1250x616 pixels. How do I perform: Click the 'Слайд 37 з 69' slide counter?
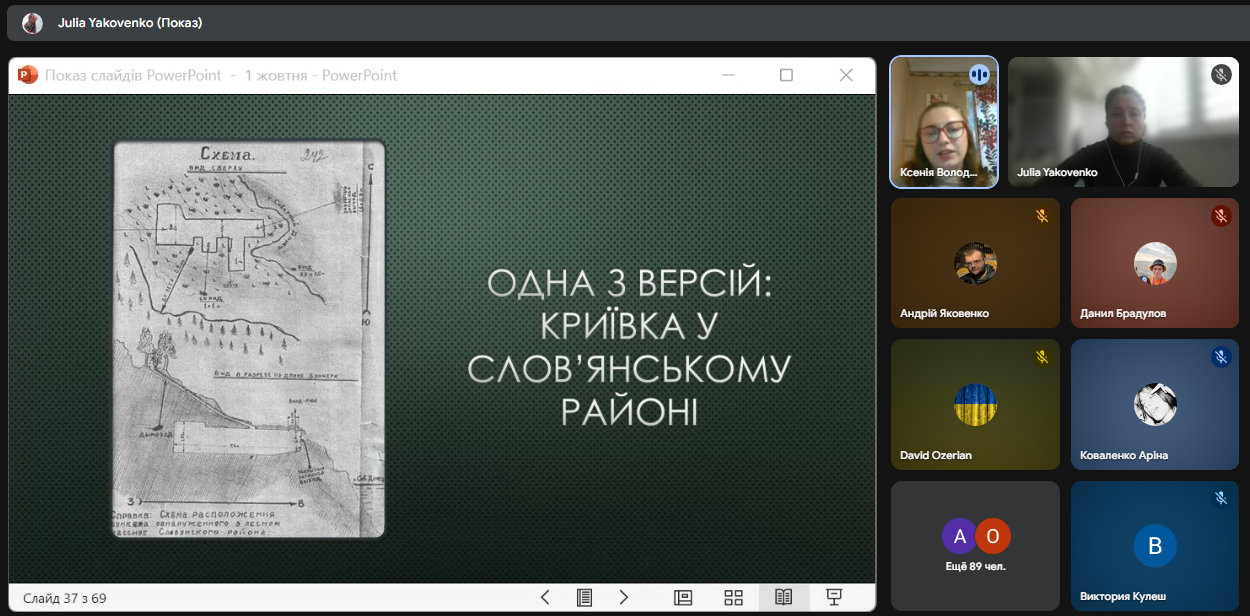coord(65,598)
